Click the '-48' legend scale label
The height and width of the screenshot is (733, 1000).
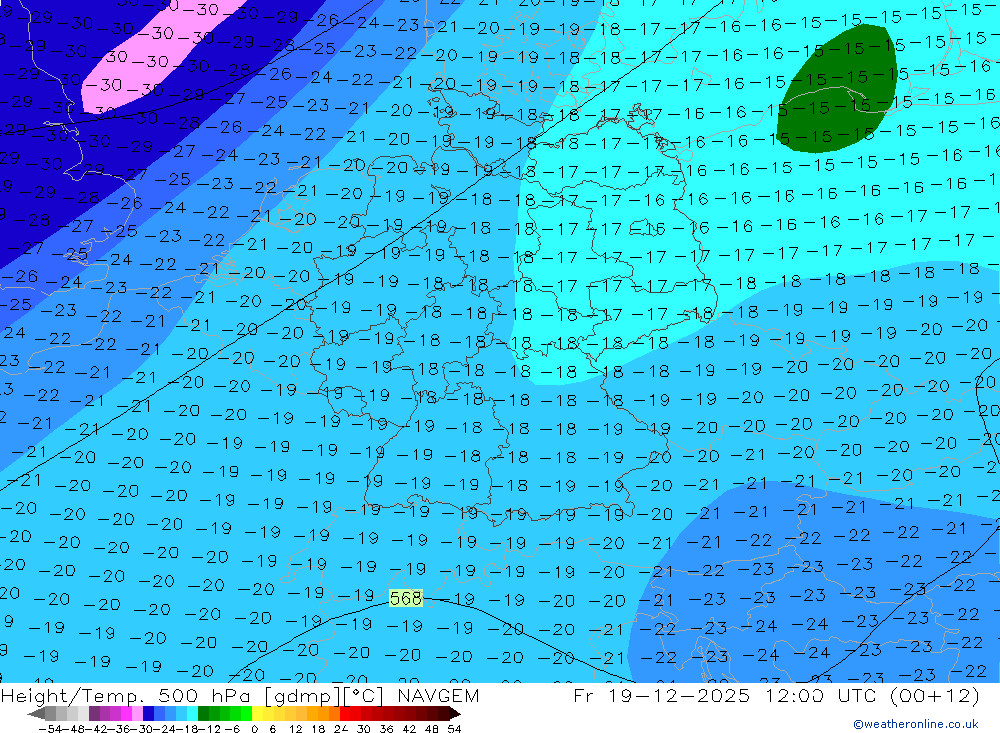tap(74, 729)
